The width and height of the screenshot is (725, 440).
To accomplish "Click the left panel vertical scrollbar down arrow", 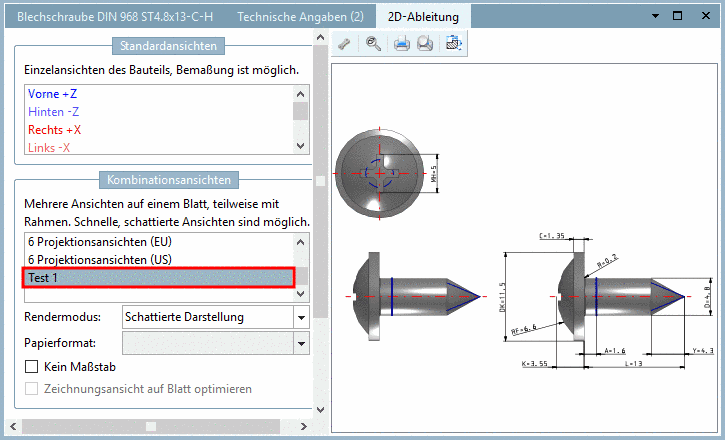I will [x=320, y=409].
